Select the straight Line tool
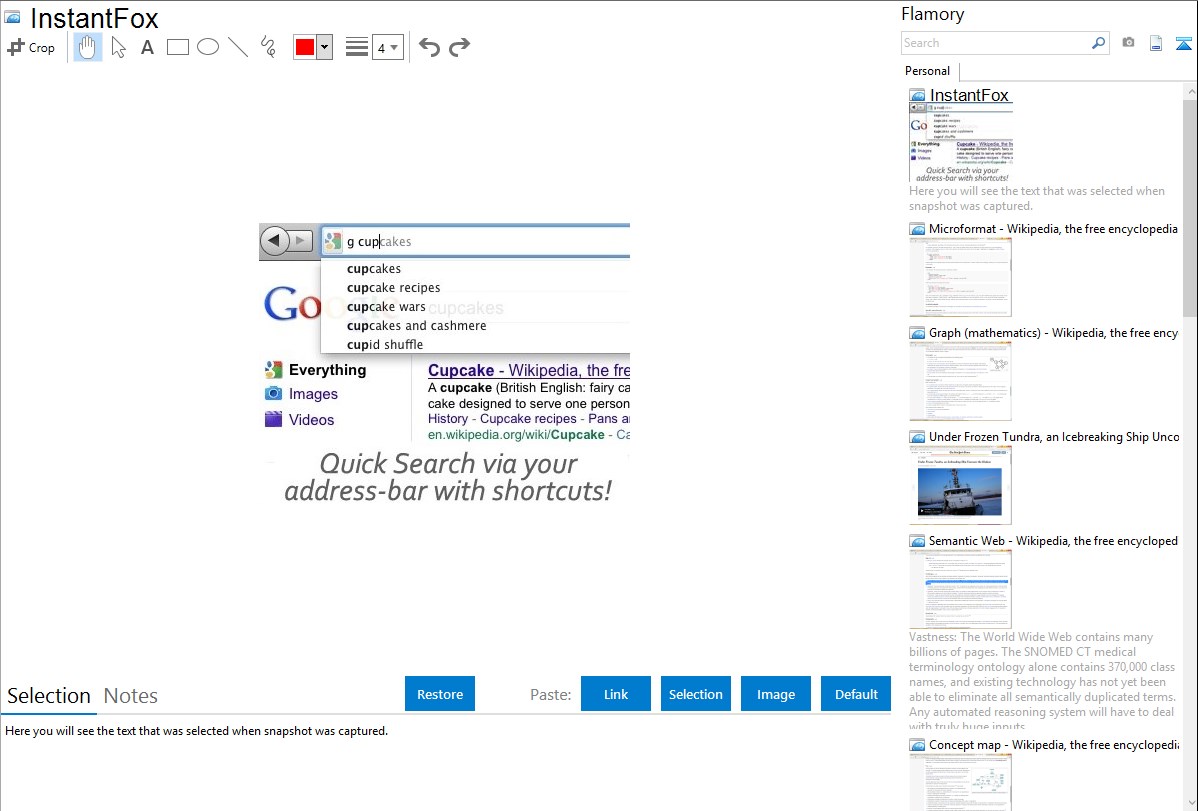The height and width of the screenshot is (811, 1198). pyautogui.click(x=238, y=47)
